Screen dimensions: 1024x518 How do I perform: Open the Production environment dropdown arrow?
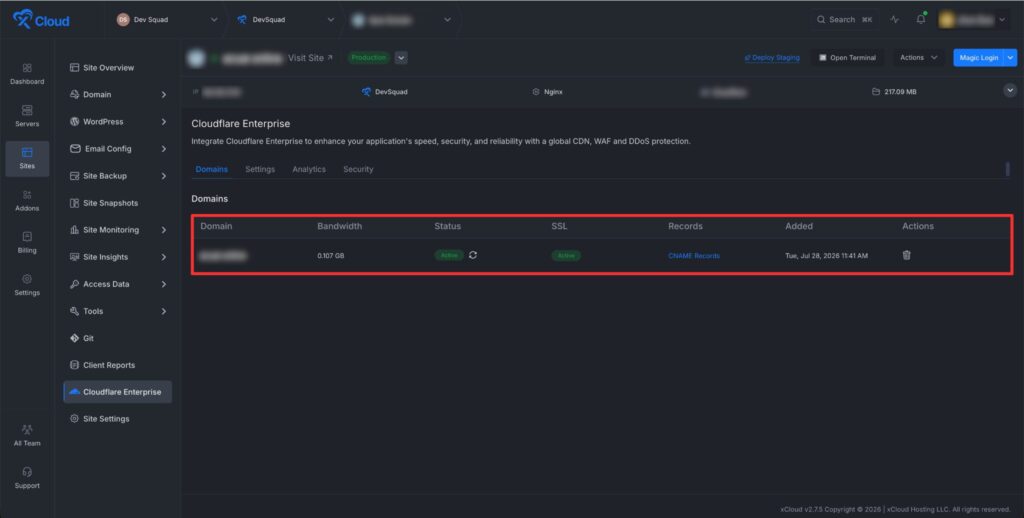(x=402, y=57)
